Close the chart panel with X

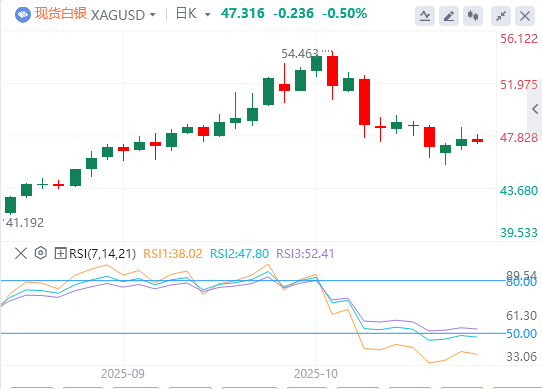[525, 16]
